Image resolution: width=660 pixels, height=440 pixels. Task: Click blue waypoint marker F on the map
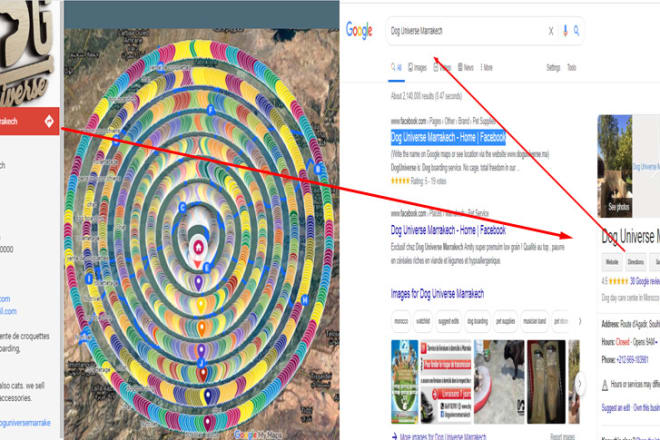point(211,110)
